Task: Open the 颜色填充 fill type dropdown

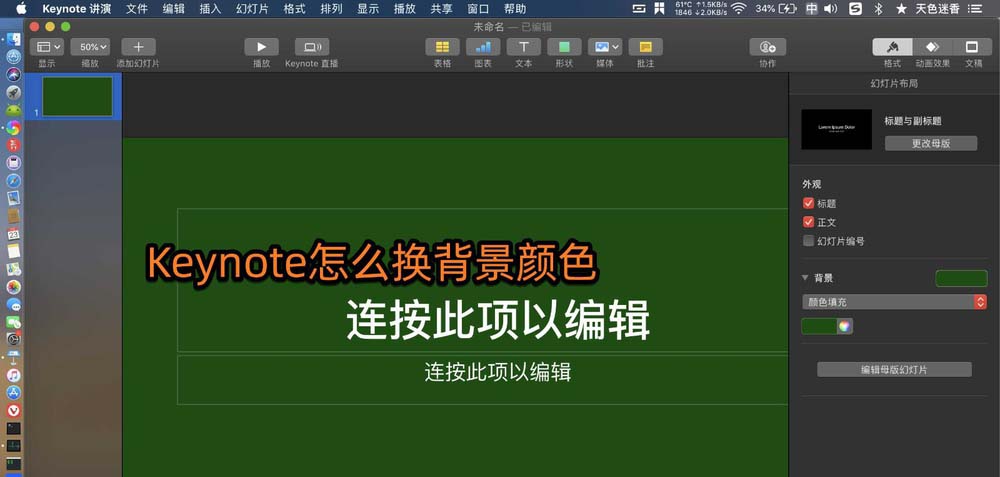Action: pyautogui.click(x=894, y=302)
